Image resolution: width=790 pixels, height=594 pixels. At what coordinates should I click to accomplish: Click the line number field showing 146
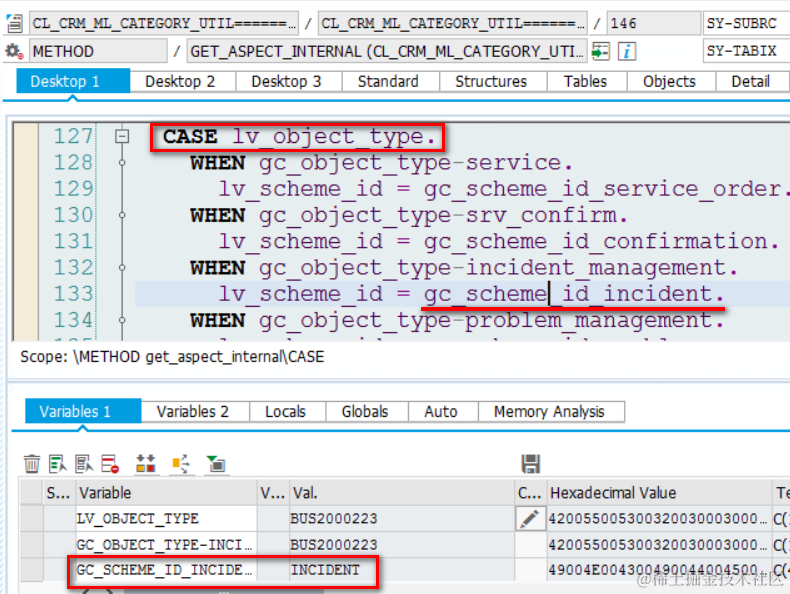[x=653, y=23]
